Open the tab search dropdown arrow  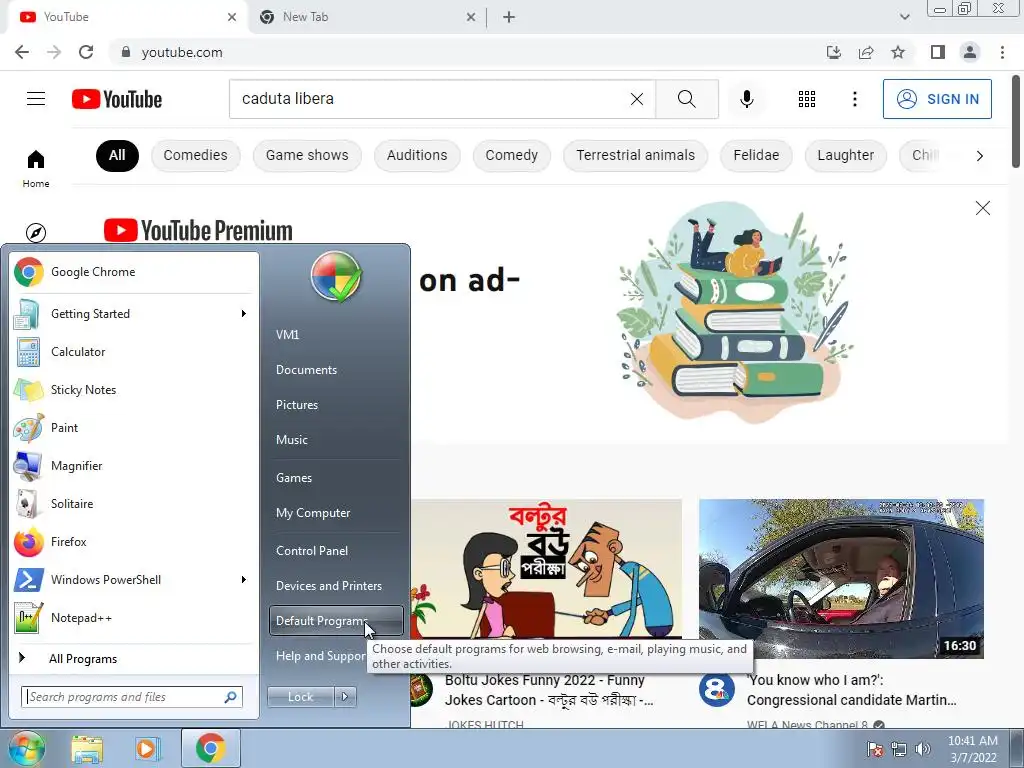point(904,17)
